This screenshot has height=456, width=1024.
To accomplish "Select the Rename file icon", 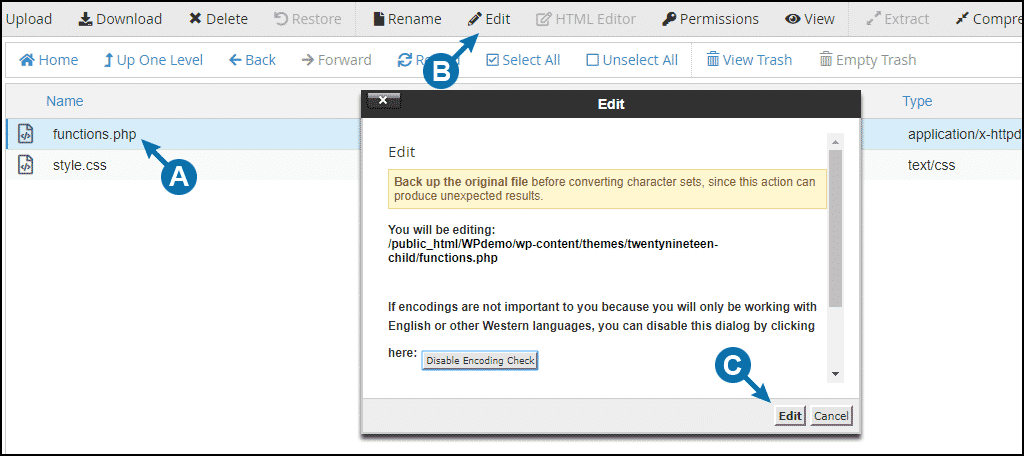I will pyautogui.click(x=378, y=19).
